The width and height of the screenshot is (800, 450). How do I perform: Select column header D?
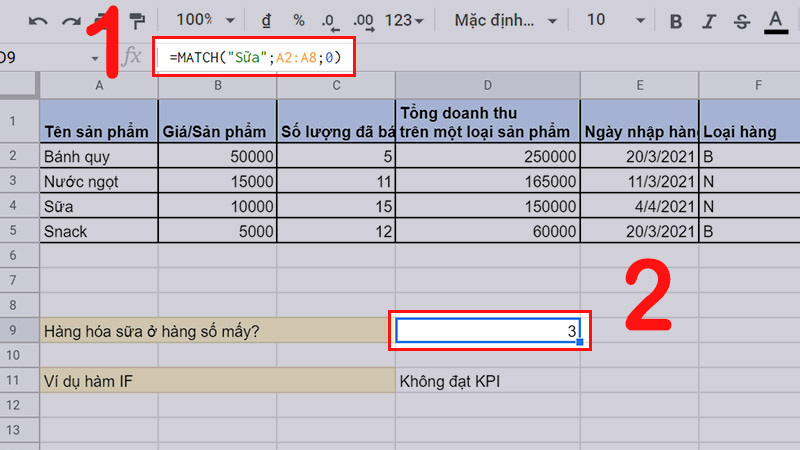487,86
